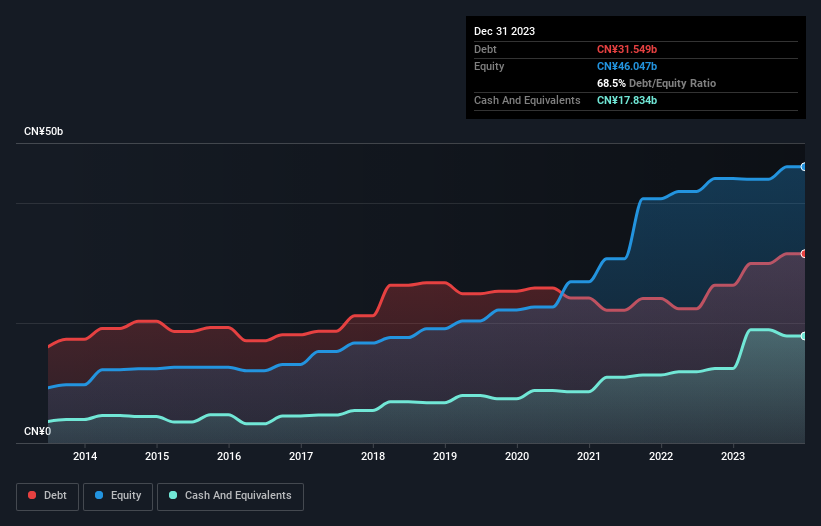The image size is (821, 526).
Task: Click the 2014 x-axis label
Action: (x=85, y=456)
